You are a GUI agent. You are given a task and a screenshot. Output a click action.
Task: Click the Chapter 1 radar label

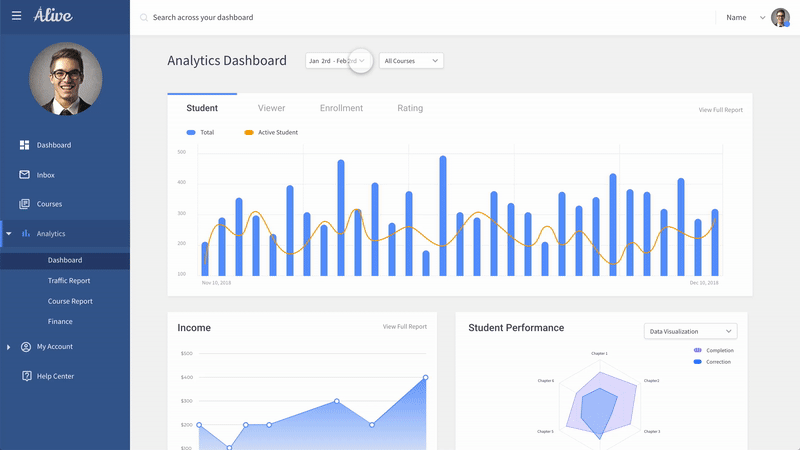(599, 353)
